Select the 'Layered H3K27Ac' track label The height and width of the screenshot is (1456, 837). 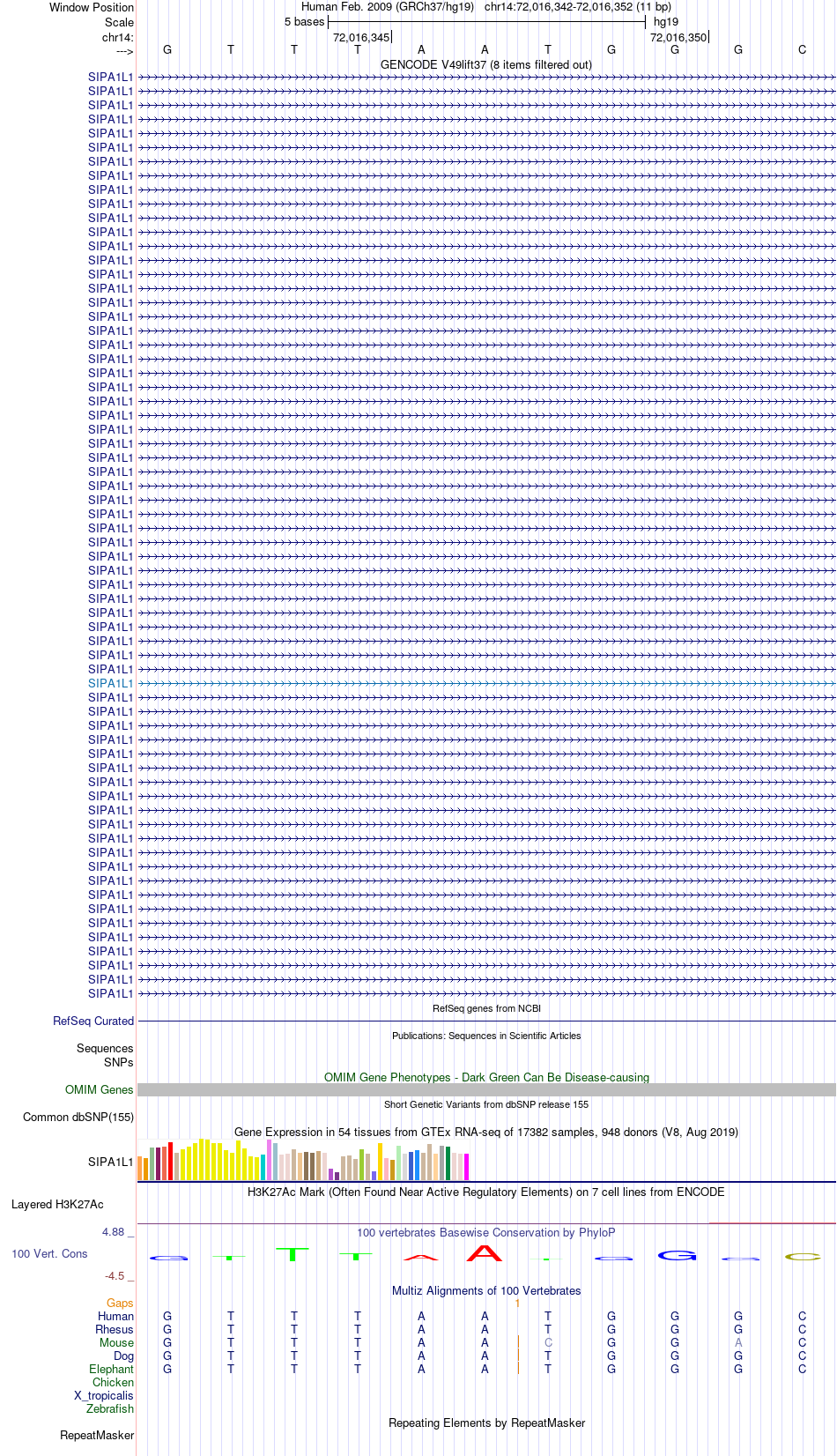click(57, 1204)
